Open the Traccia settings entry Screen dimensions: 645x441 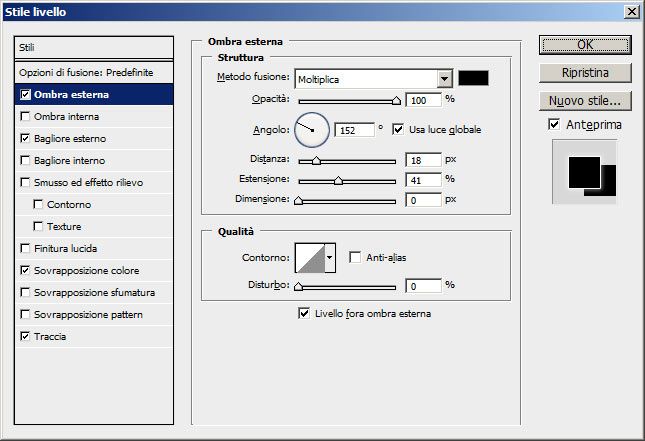[x=94, y=337]
